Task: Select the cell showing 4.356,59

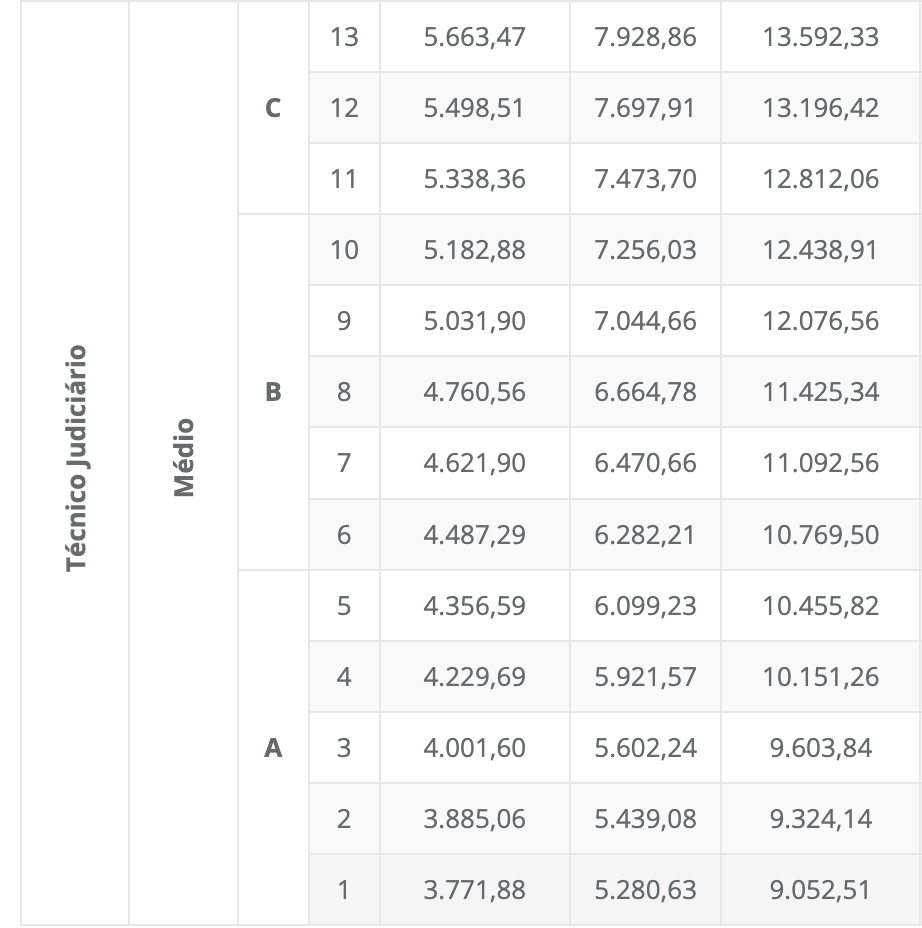Action: [474, 606]
